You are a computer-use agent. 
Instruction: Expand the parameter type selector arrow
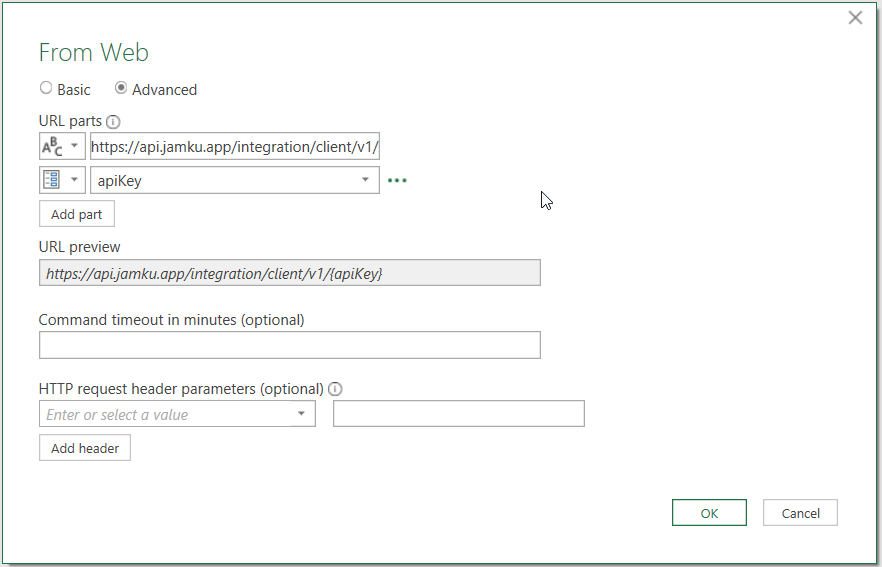pyautogui.click(x=74, y=180)
